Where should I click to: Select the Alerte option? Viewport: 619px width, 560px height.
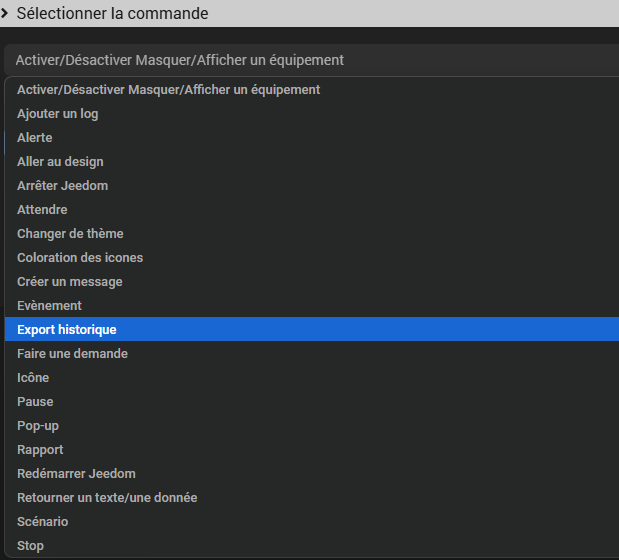(312, 138)
